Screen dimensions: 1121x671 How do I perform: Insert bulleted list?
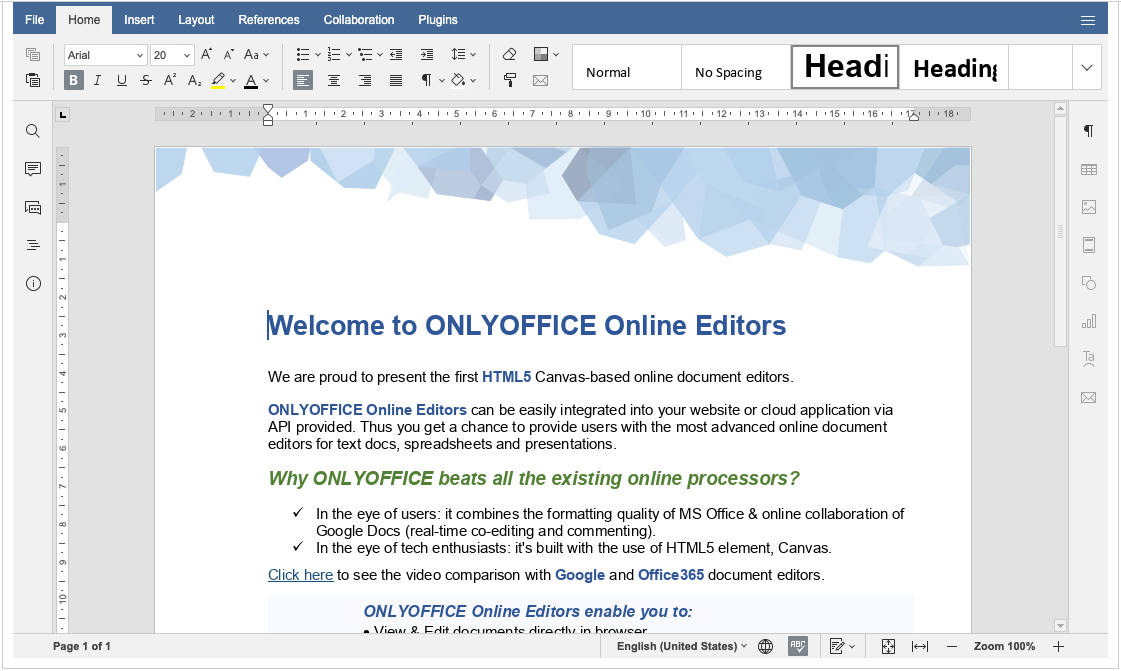click(x=302, y=54)
